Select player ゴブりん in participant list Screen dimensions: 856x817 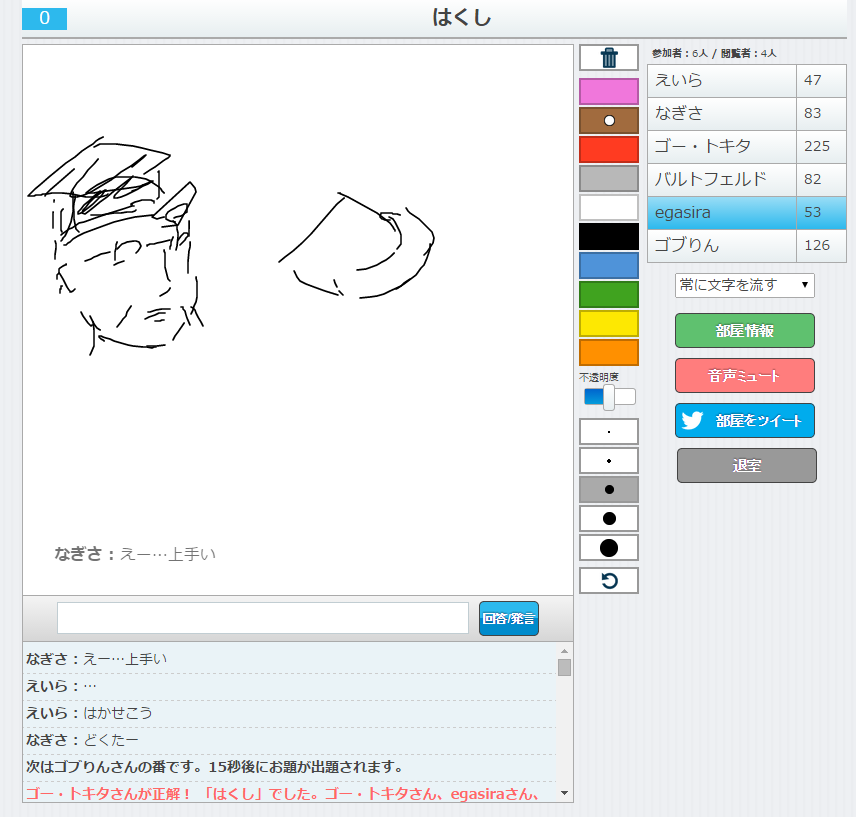click(x=722, y=245)
